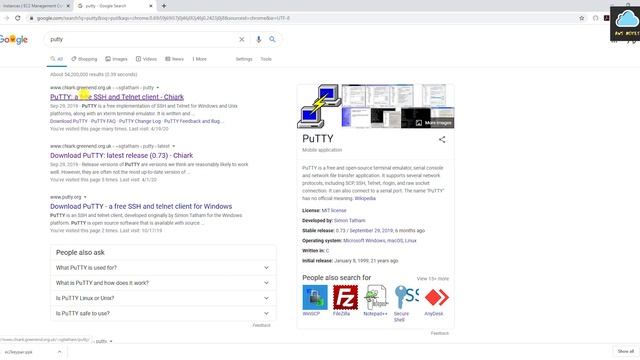Expand 'Is PuTTY safe to use?'
Viewport: 640px width, 360px height.
[x=163, y=313]
